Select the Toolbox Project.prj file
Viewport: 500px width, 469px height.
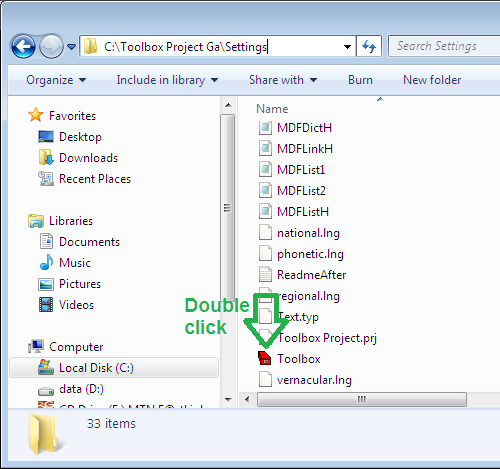327,338
